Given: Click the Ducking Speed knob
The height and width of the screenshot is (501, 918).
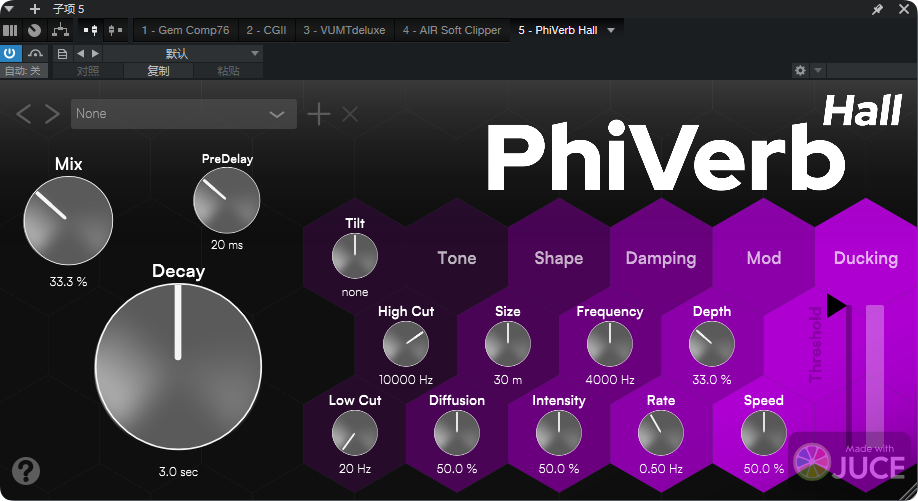Looking at the screenshot, I should [x=763, y=433].
